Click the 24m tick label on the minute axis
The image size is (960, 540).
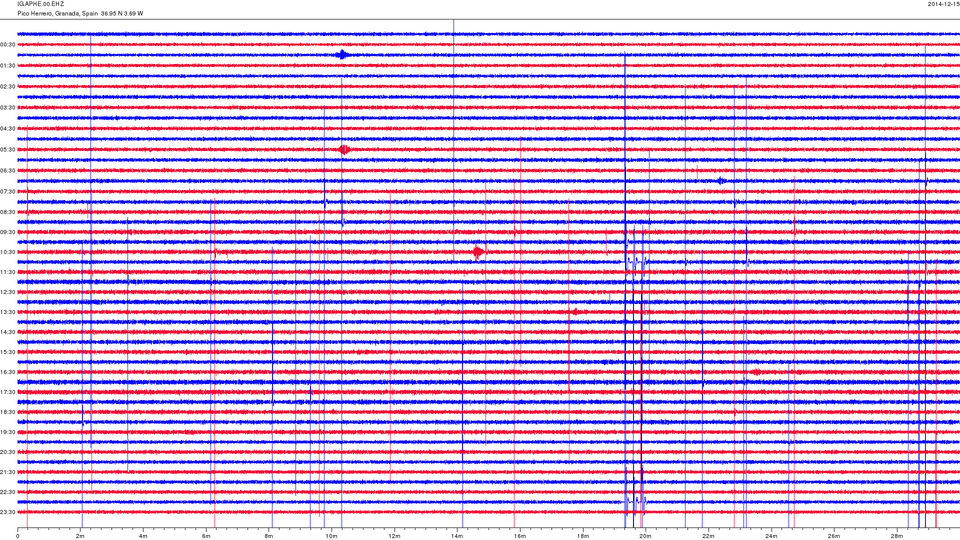tap(771, 536)
